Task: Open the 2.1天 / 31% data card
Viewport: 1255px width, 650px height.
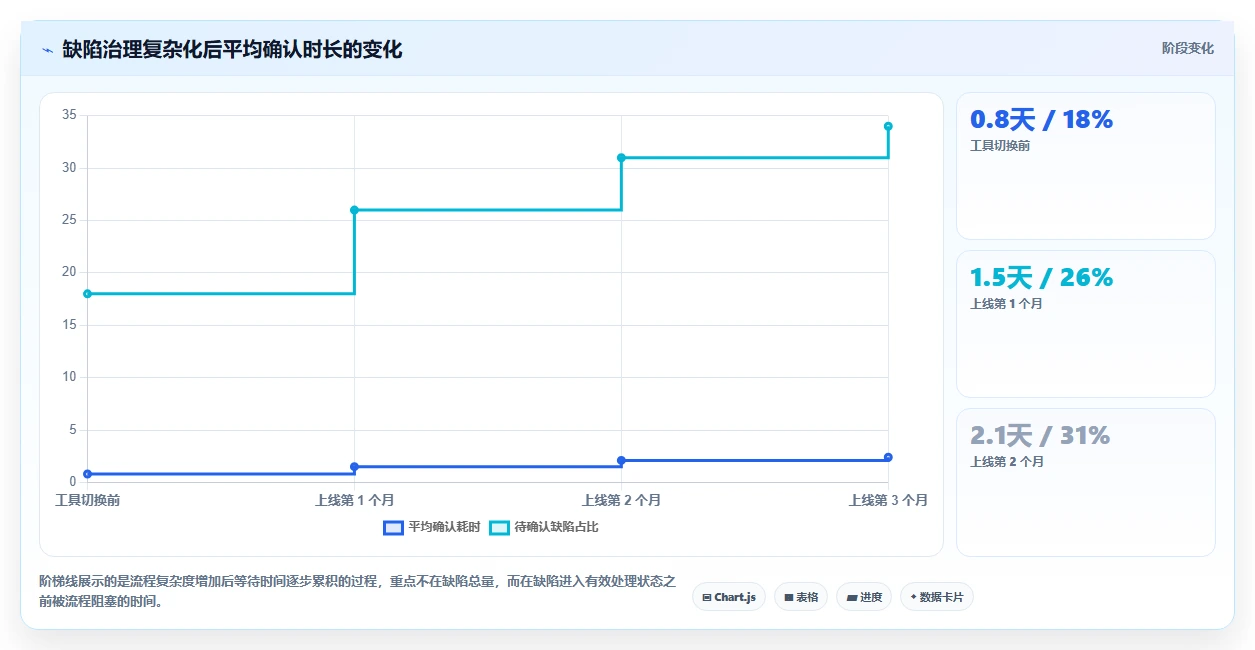Action: pos(1086,482)
